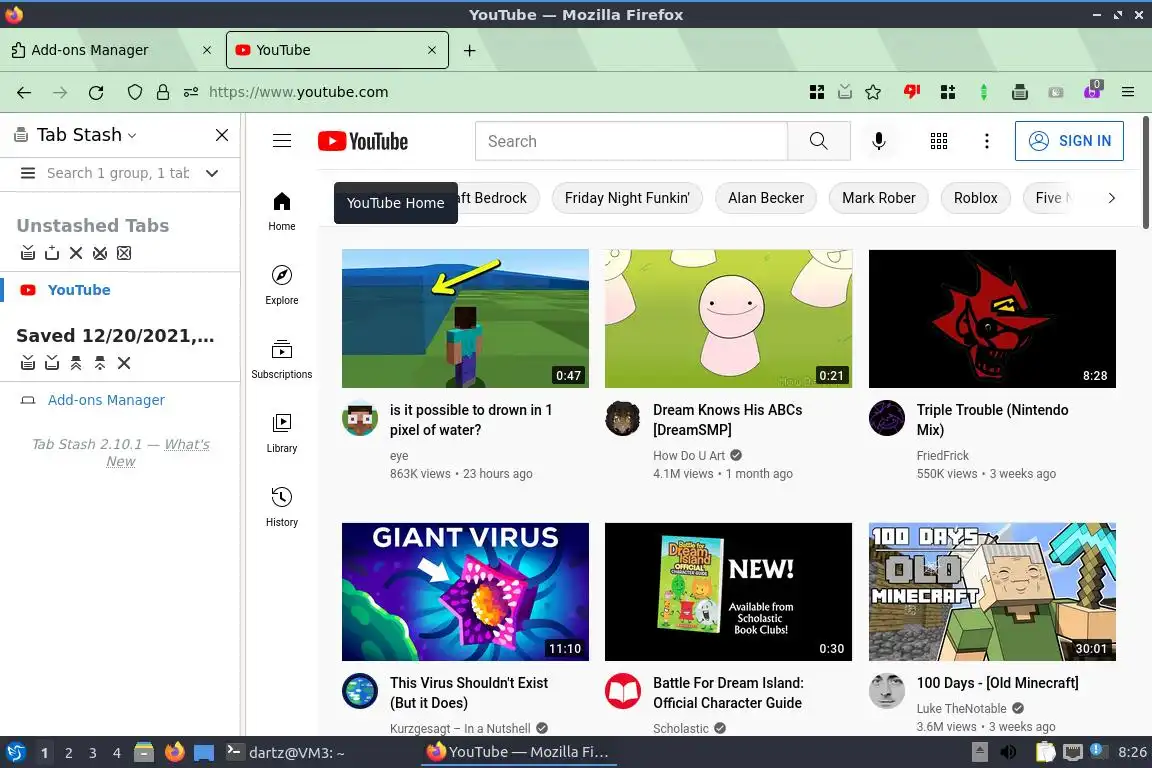This screenshot has height=768, width=1152.
Task: Collapse all groups chevron in Tab Stash search bar
Action: tap(212, 173)
